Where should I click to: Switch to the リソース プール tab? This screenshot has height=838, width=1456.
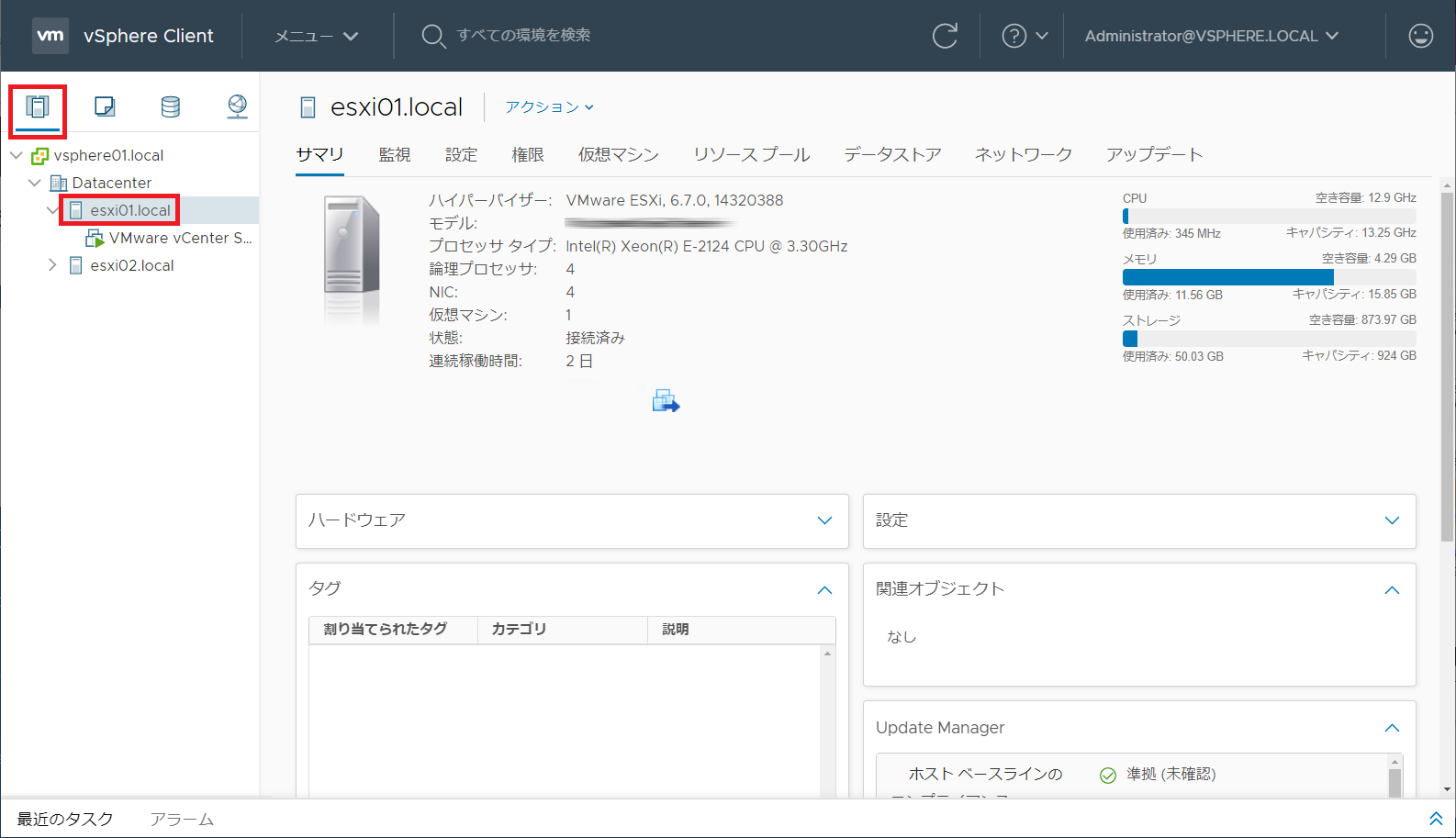pos(752,154)
